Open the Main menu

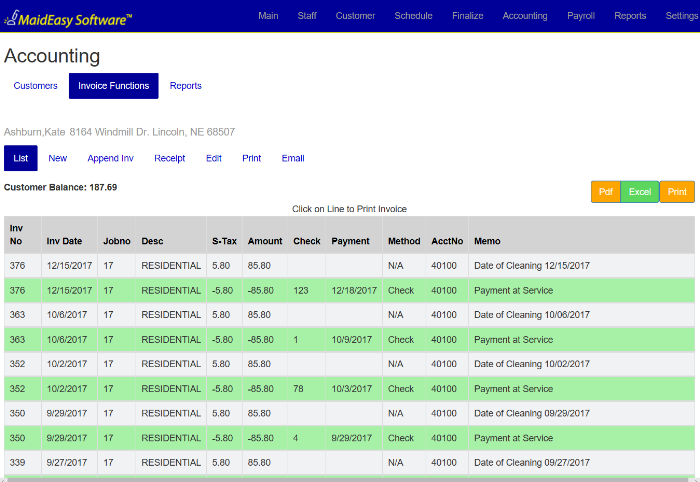click(x=268, y=16)
